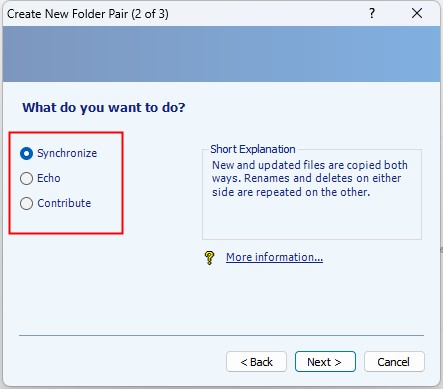This screenshot has width=443, height=389.
Task: Click the Synchronize label text
Action: 67,153
